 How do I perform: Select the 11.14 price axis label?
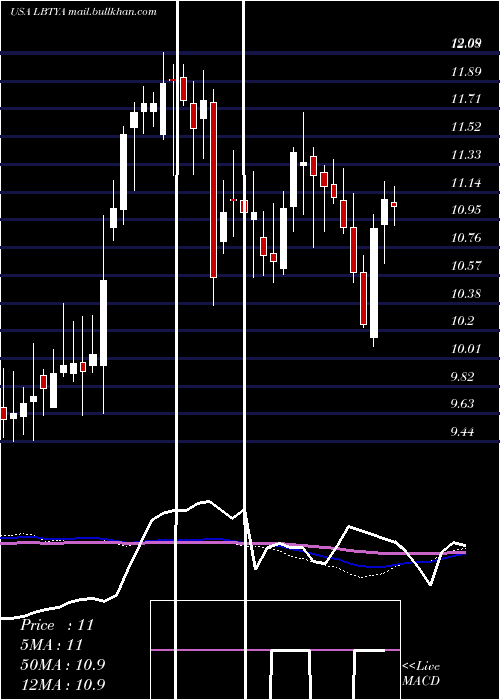[466, 183]
